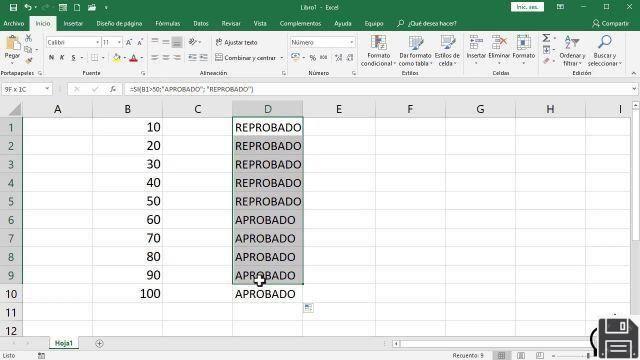Open Estilos de celda gallery
The width and height of the screenshot is (640, 360).
[x=447, y=51]
